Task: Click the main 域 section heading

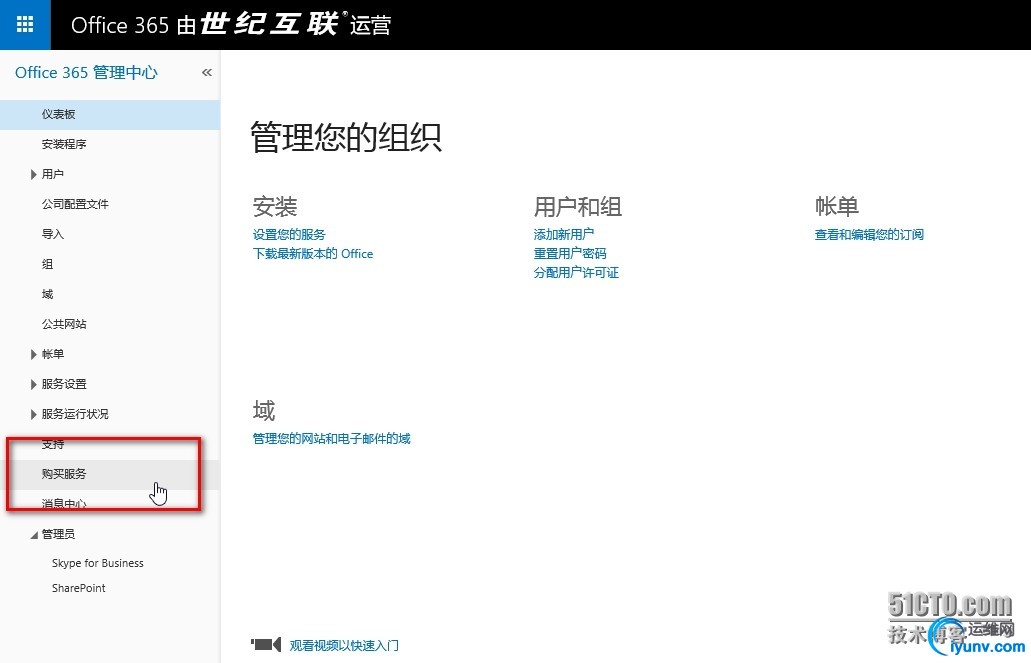Action: coord(264,410)
